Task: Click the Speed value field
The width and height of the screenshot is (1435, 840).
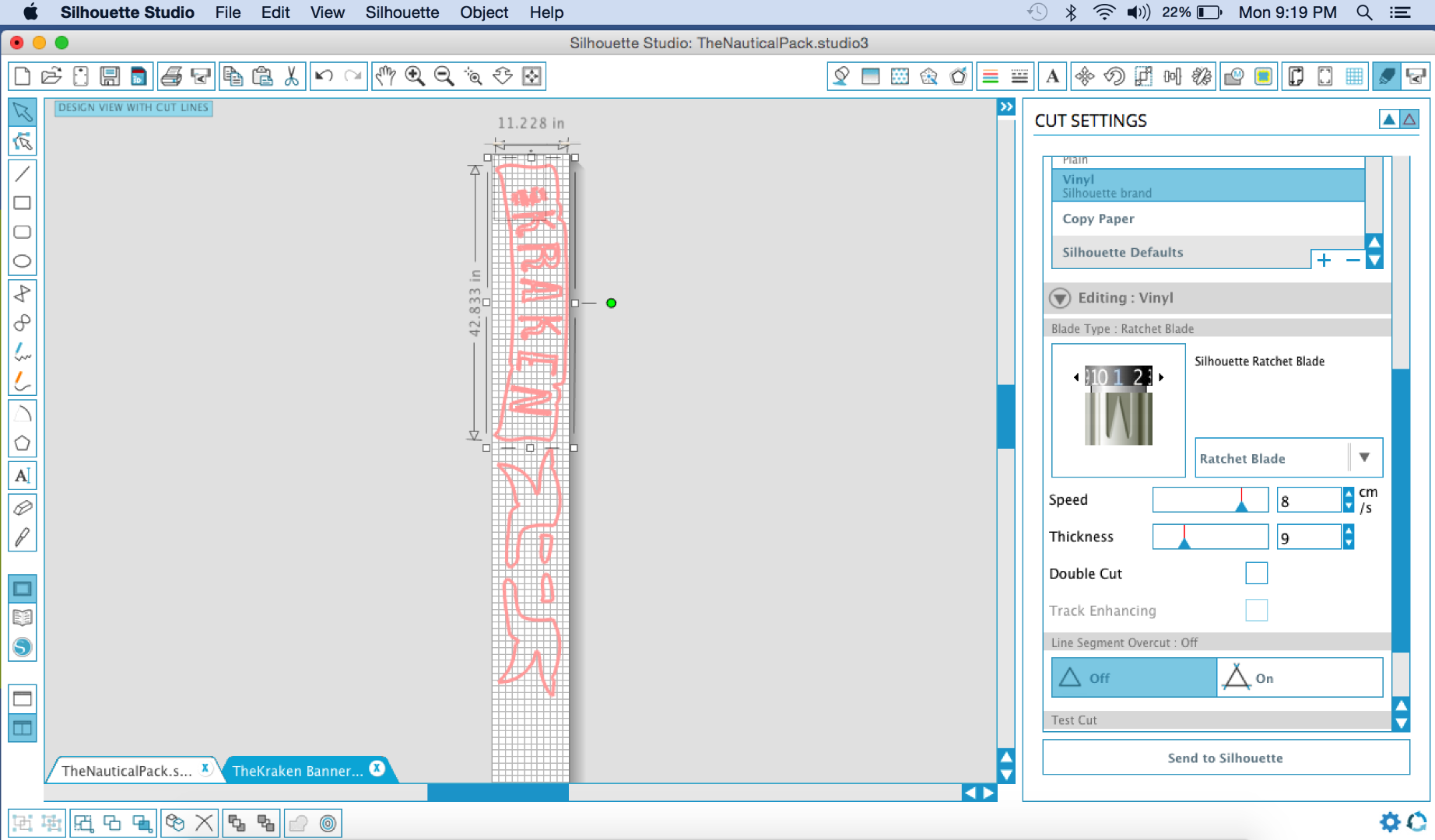Action: click(1309, 501)
